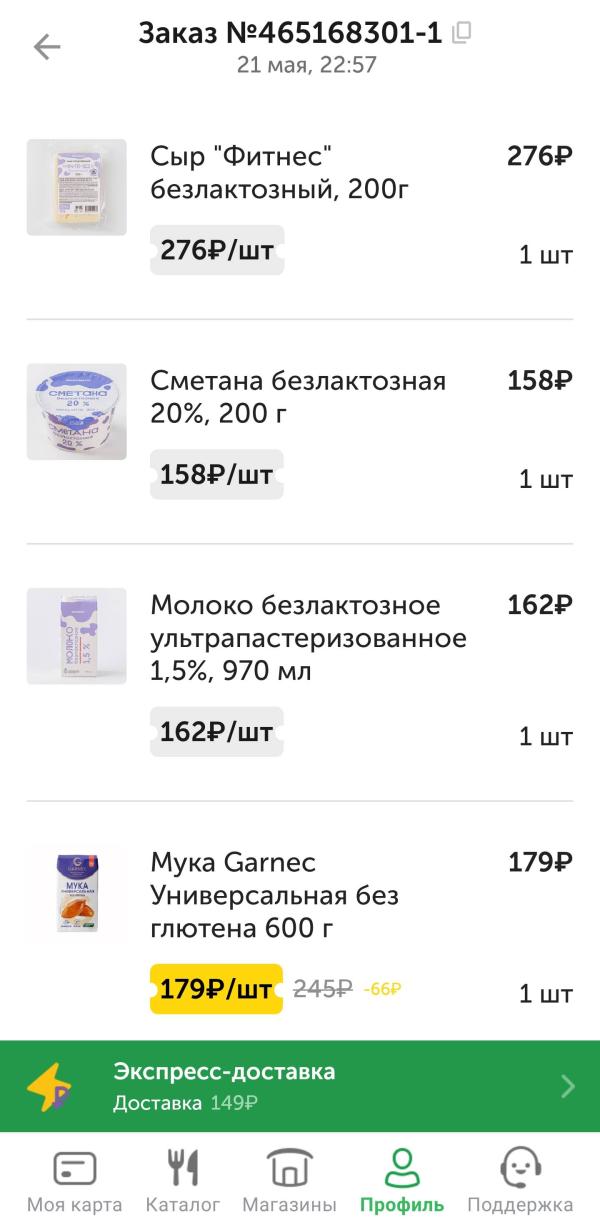The height and width of the screenshot is (1227, 600).
Task: Open Профиль person icon
Action: 402,1169
